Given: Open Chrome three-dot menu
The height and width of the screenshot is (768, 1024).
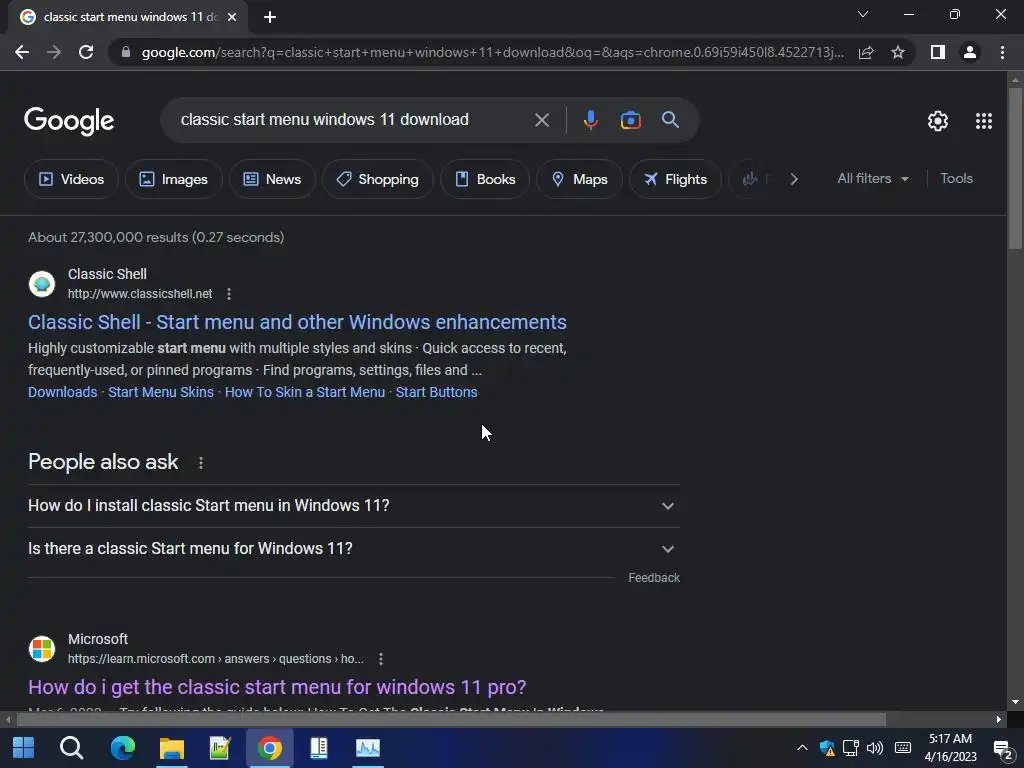Looking at the screenshot, I should point(1002,52).
